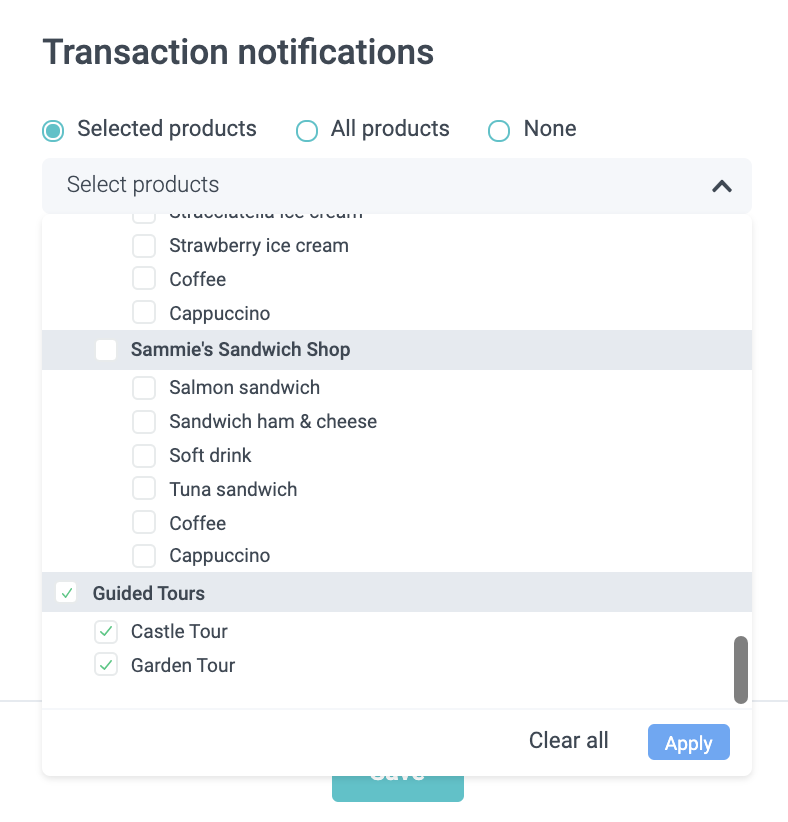788x822 pixels.
Task: Select all of Sammie's Sandwich Shop checkbox
Action: point(106,350)
